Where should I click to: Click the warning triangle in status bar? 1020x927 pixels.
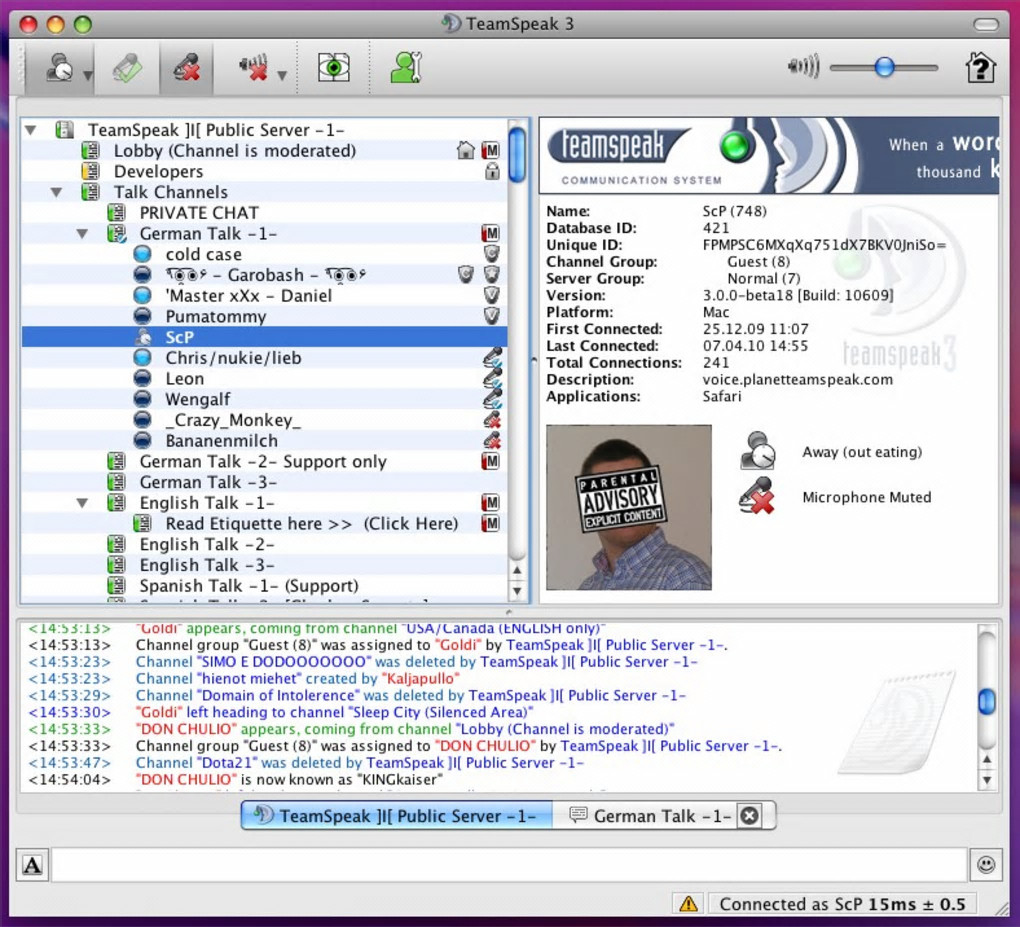click(x=688, y=904)
